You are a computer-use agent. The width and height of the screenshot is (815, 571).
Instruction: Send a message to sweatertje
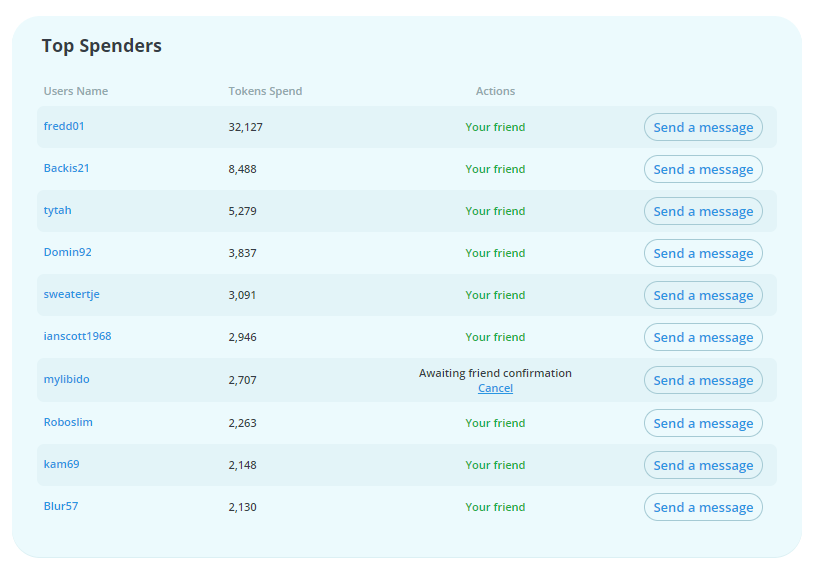(703, 295)
